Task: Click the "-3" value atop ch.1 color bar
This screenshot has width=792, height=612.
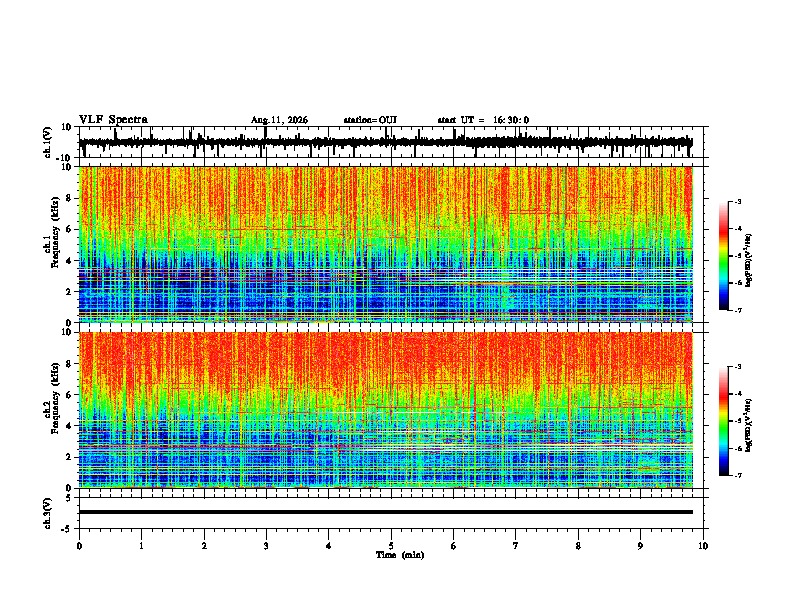Action: pos(738,201)
